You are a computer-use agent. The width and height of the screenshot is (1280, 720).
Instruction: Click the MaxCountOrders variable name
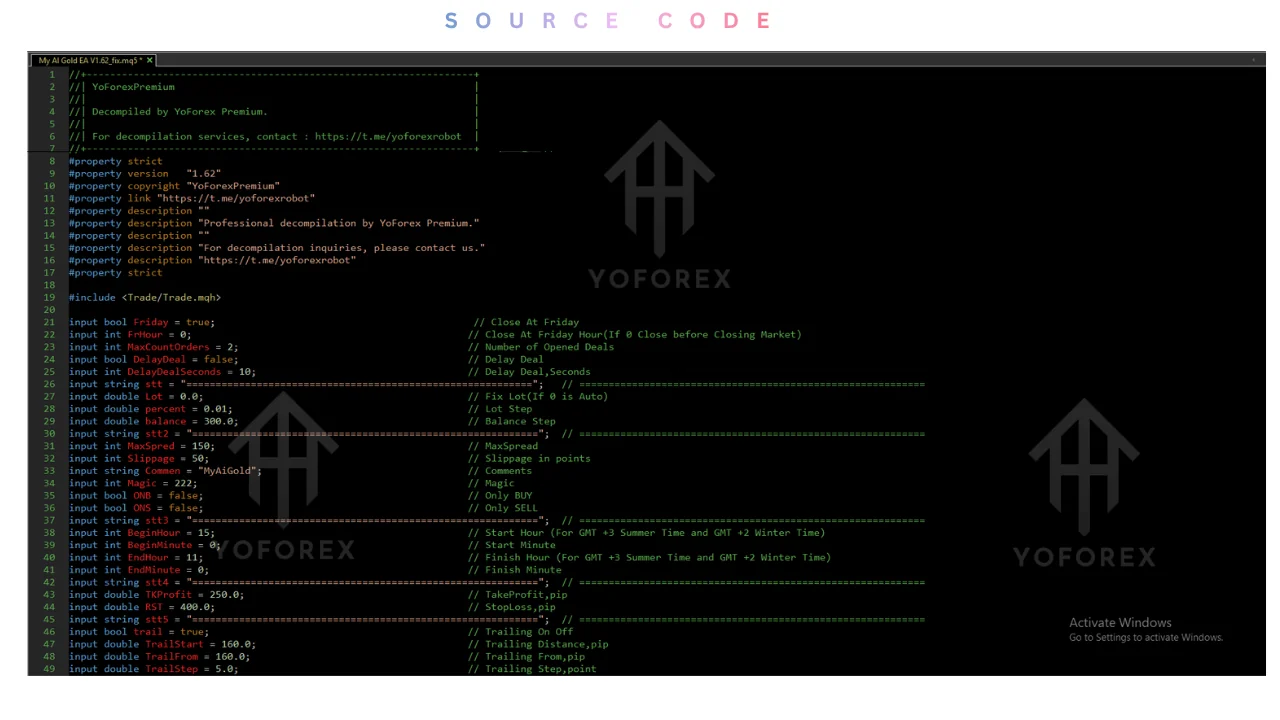(x=168, y=347)
